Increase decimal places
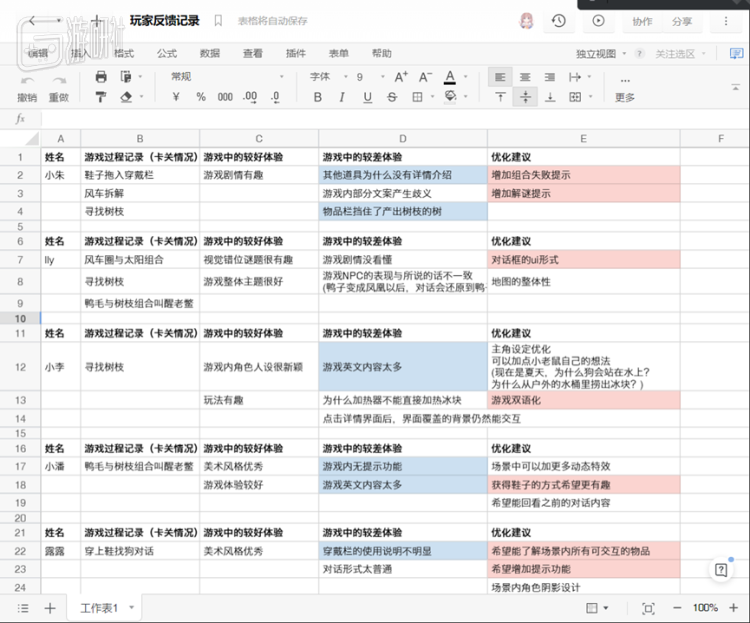 pyautogui.click(x=250, y=97)
